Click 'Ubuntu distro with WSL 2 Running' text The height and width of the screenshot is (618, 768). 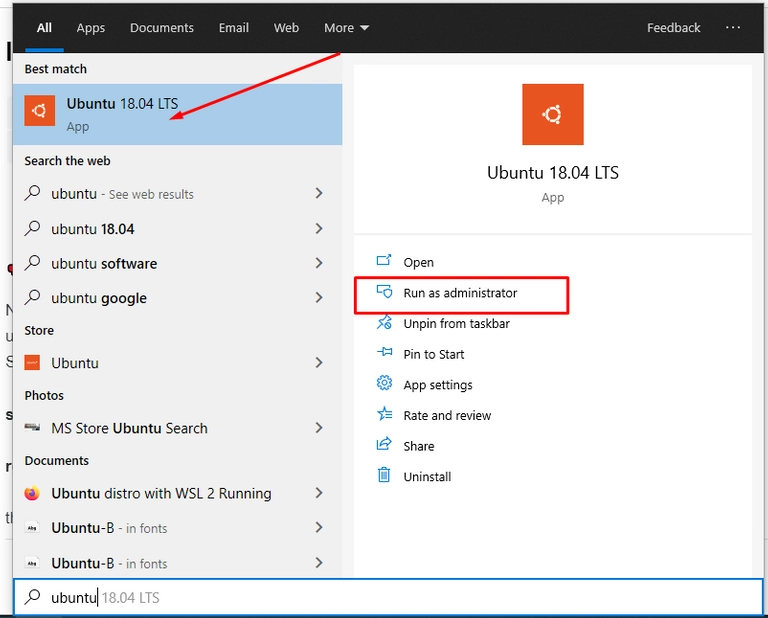click(161, 493)
